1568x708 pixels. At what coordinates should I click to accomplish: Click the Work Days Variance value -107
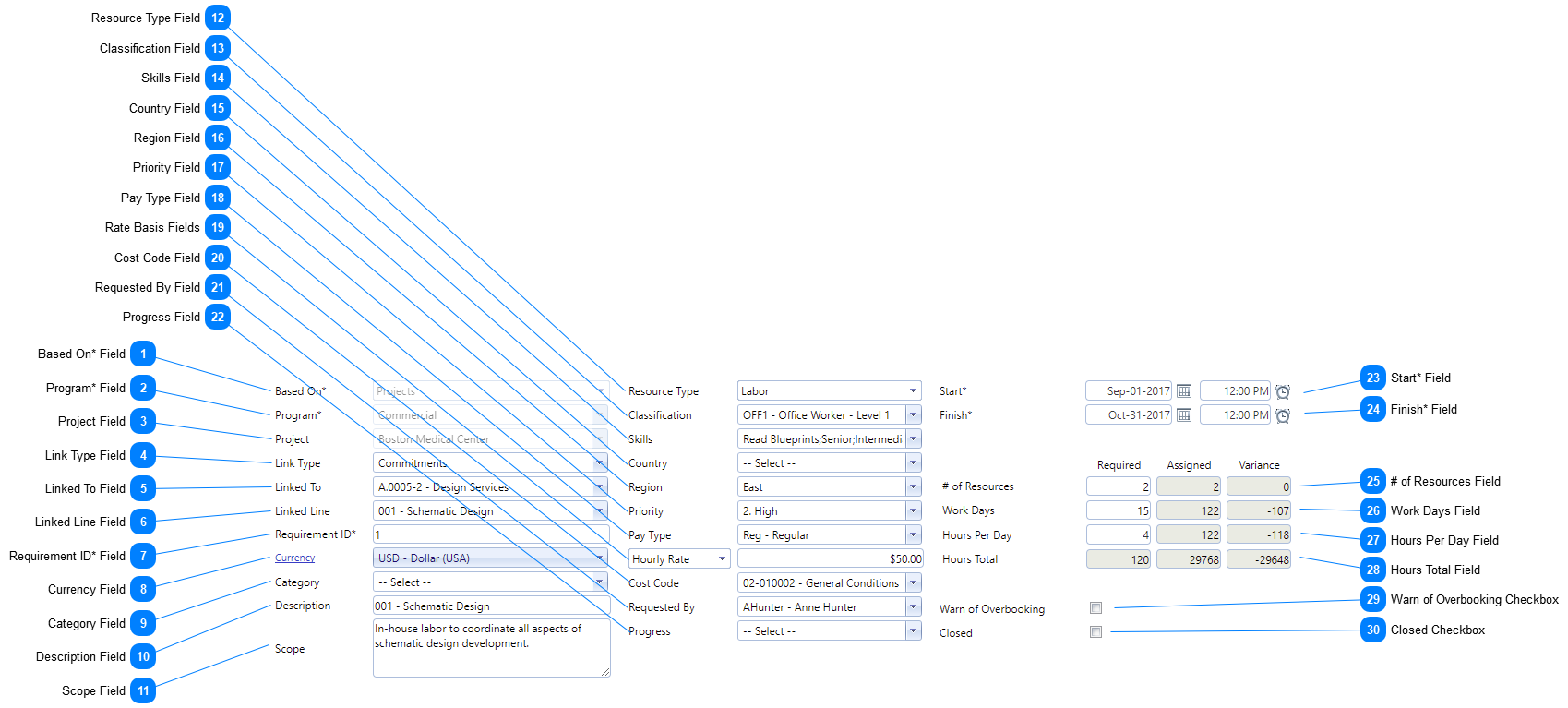[x=1259, y=510]
